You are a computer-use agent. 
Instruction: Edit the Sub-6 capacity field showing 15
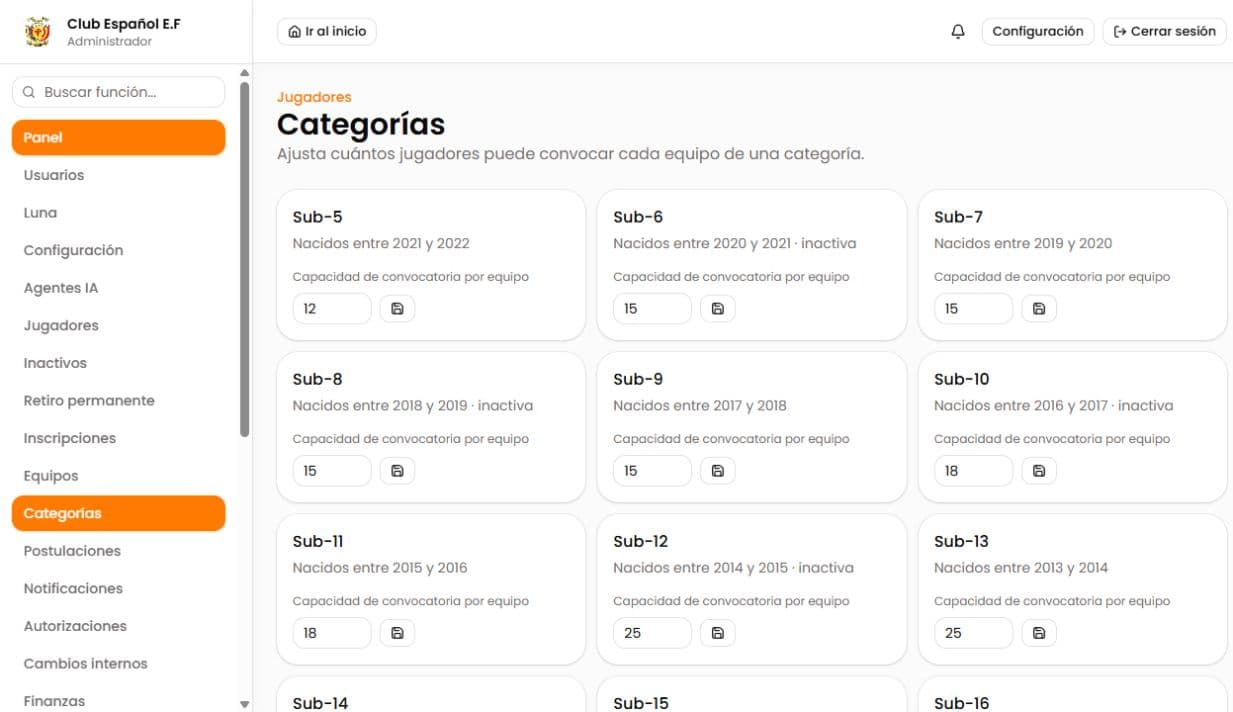click(x=653, y=309)
